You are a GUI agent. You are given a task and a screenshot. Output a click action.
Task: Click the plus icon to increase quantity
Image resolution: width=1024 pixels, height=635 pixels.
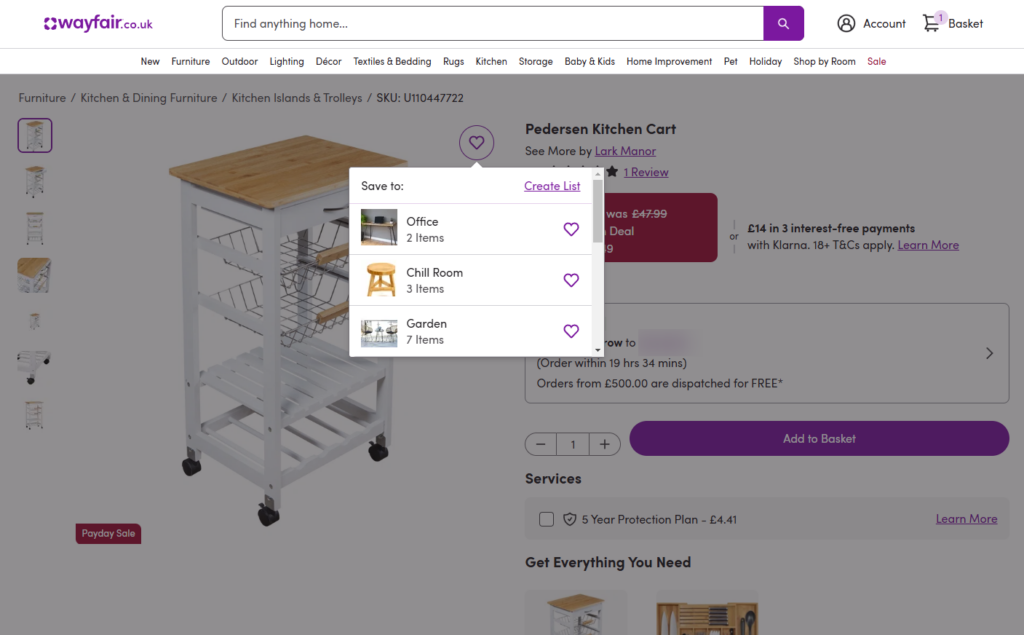click(x=605, y=444)
